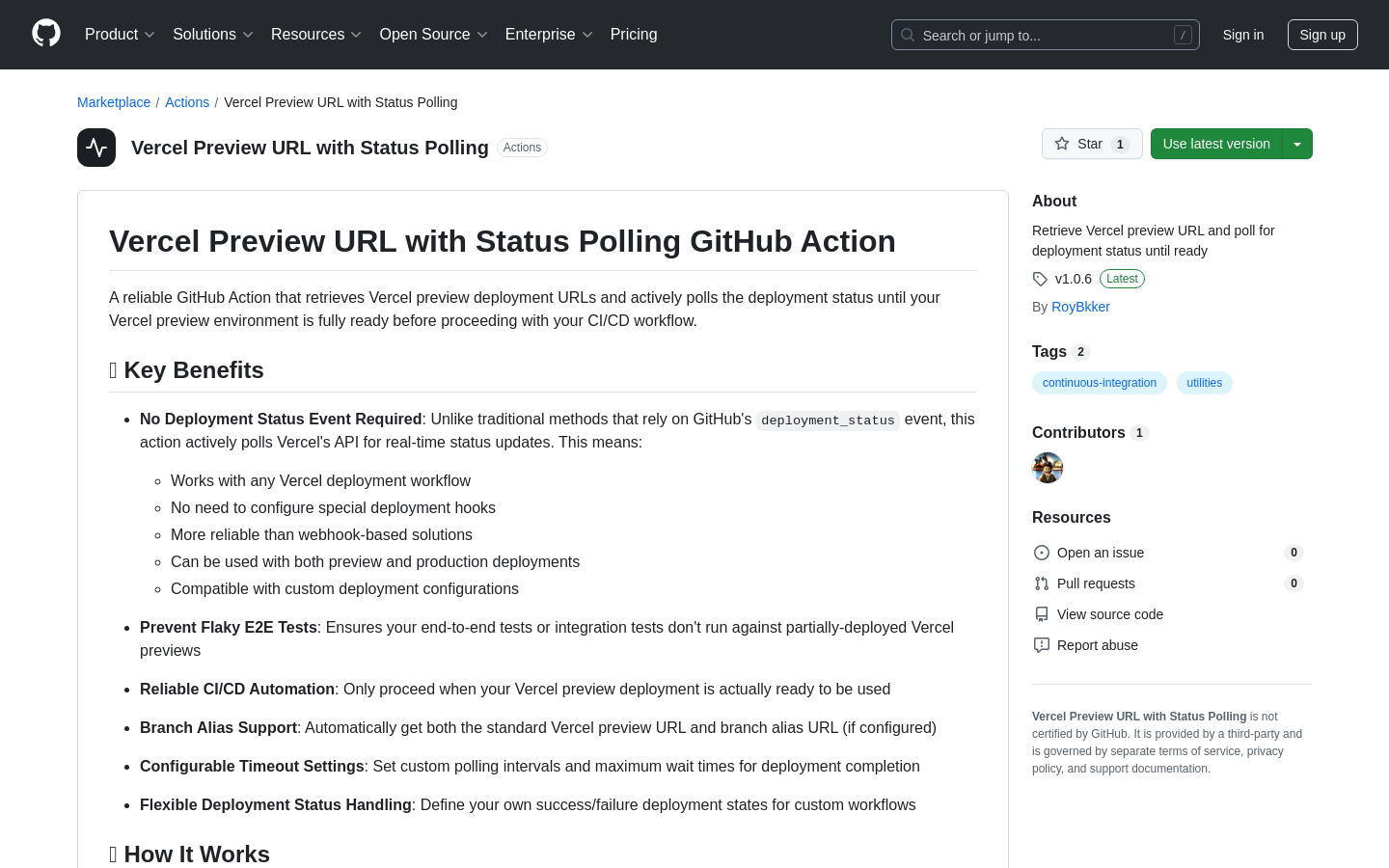This screenshot has height=868, width=1389.
Task: Click the Resources sidebar heading
Action: [1072, 518]
